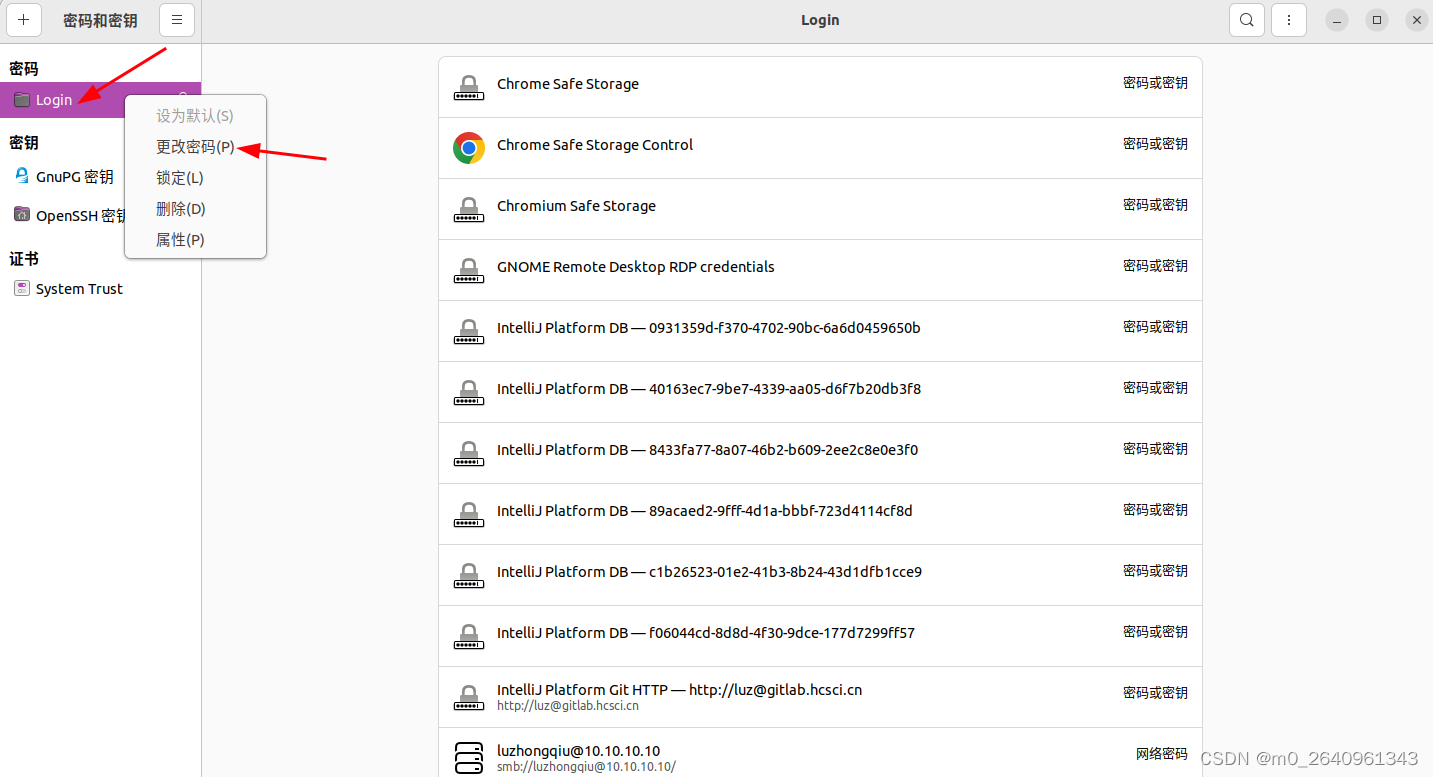Click http://luz@gitlab.hcsci.cn subtitle text
1433x777 pixels.
point(568,706)
